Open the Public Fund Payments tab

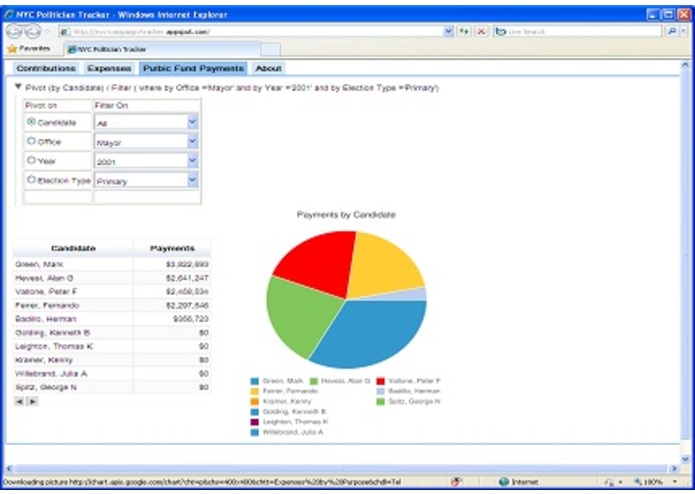tap(193, 68)
